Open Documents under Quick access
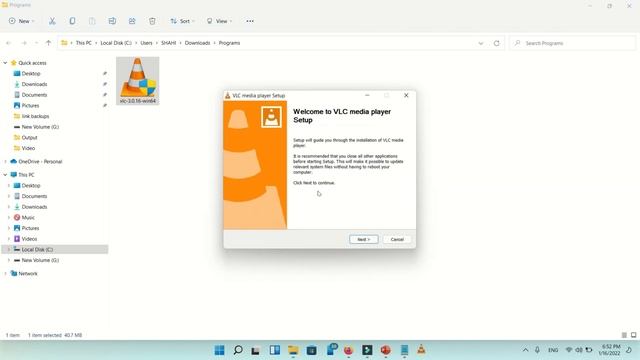This screenshot has height=360, width=640. [34, 95]
